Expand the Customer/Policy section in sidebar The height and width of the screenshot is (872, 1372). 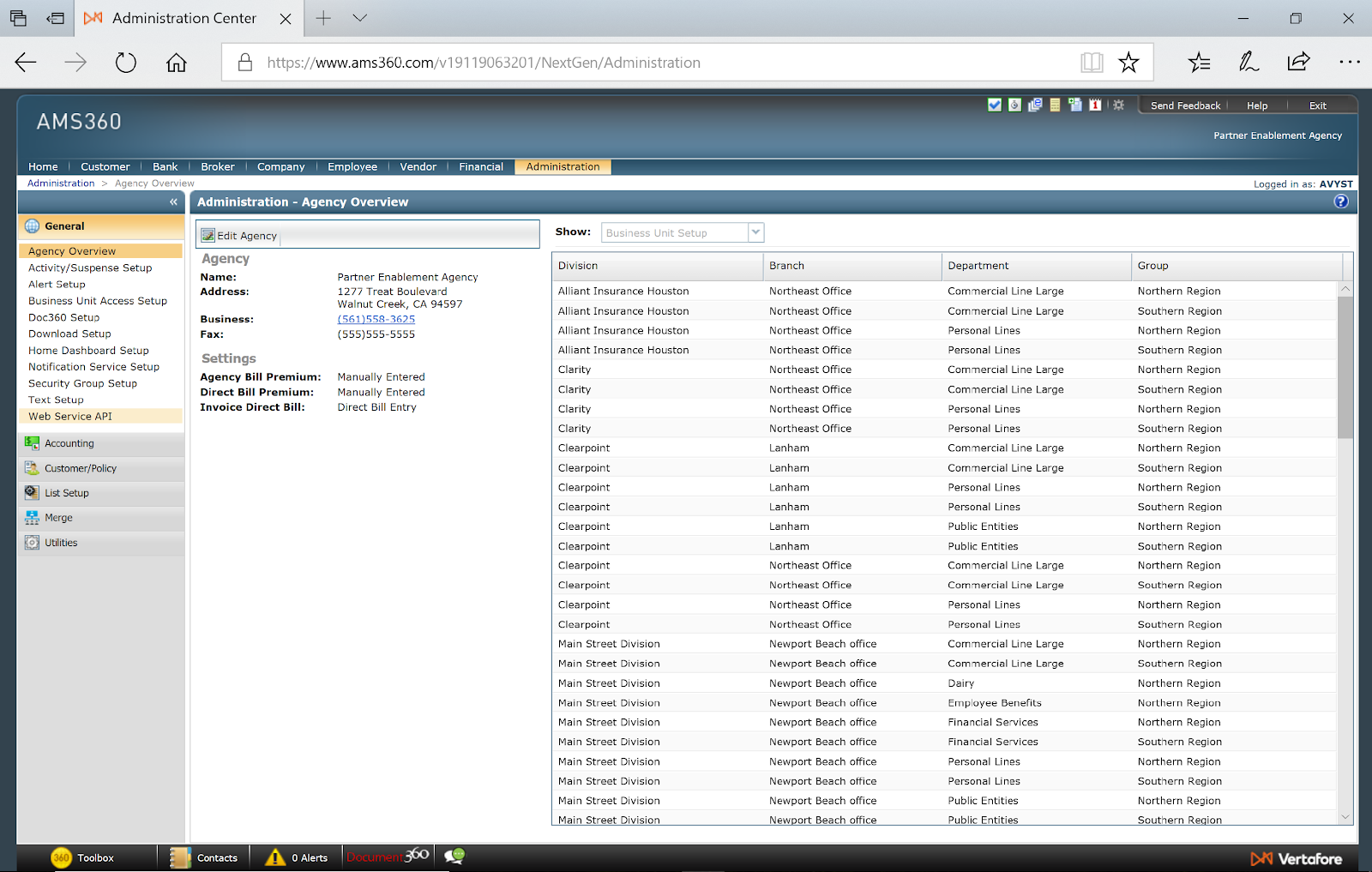pyautogui.click(x=101, y=468)
